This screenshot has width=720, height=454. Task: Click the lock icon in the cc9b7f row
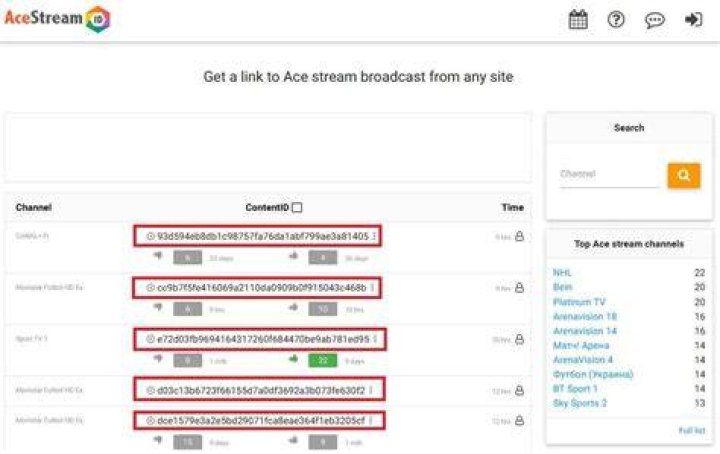point(519,288)
